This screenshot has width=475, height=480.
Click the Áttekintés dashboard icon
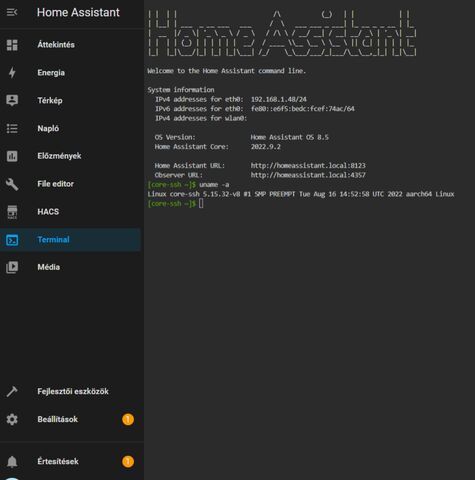(12, 45)
